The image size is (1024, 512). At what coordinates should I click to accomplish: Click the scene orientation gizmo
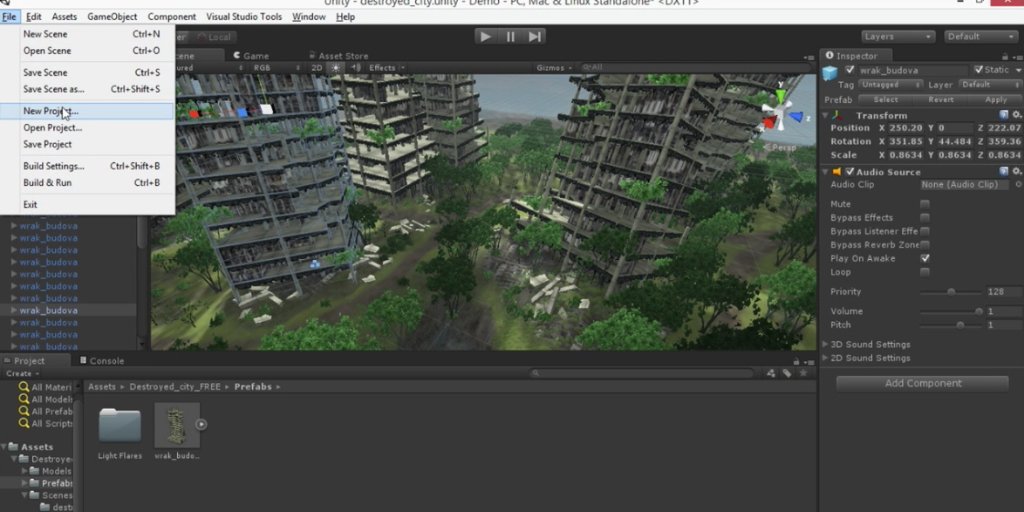pyautogui.click(x=780, y=115)
